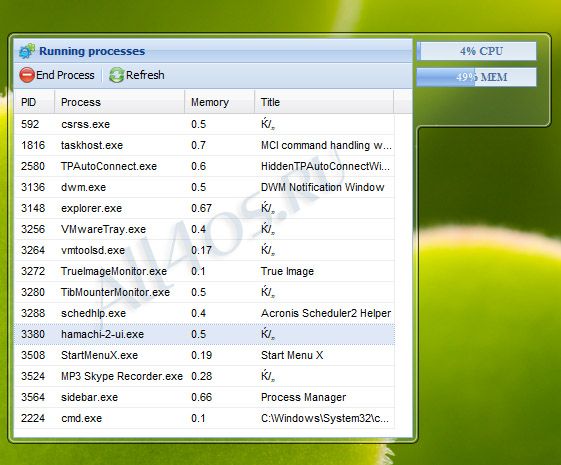Select the vmtoolsd.exe process
The height and width of the screenshot is (465, 561).
tap(204, 250)
